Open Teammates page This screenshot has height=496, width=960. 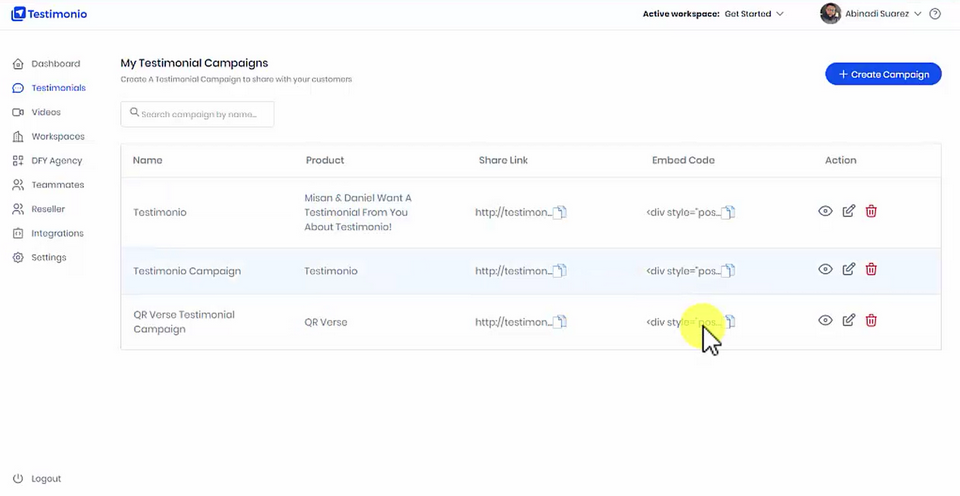click(x=48, y=185)
